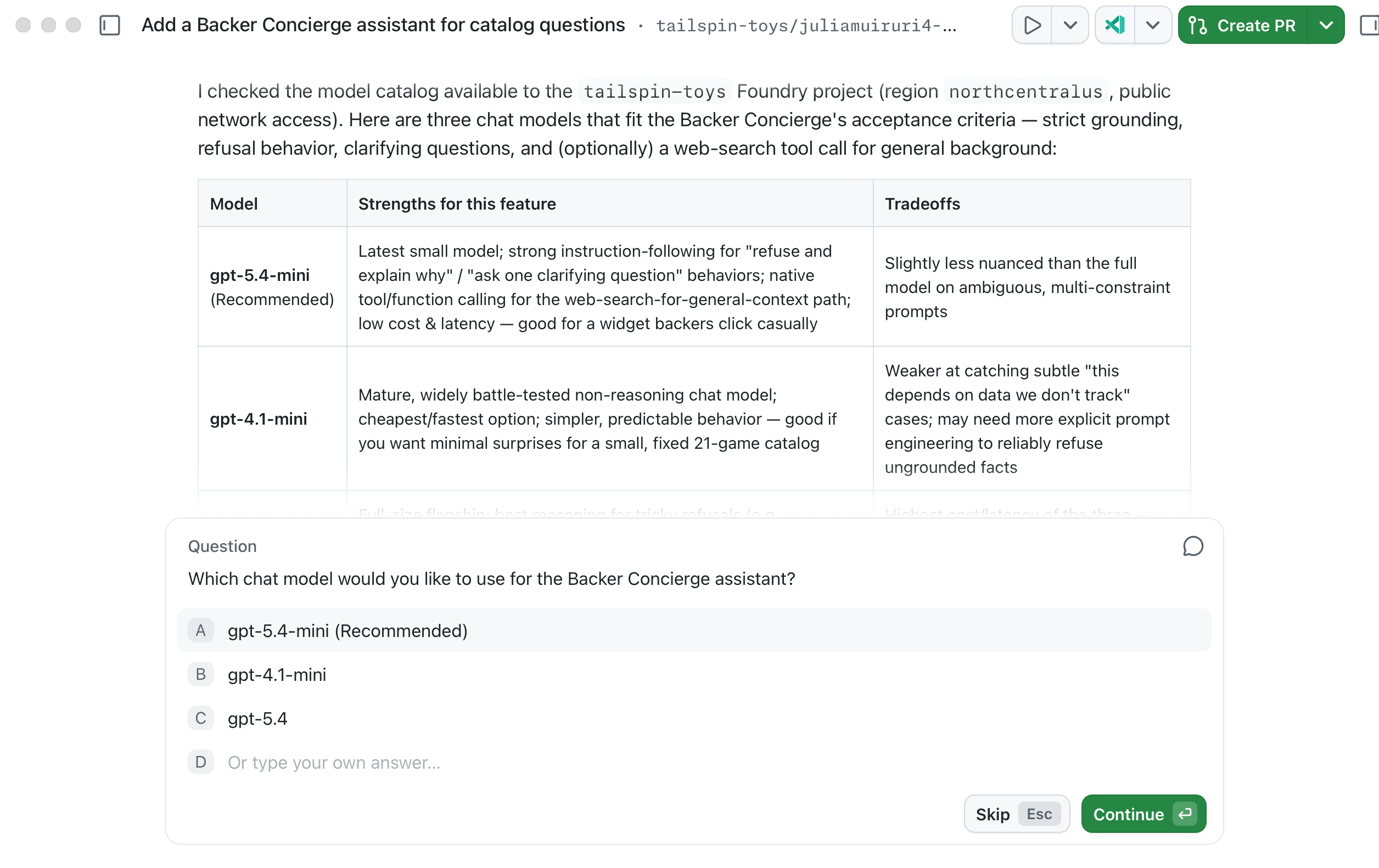Select option A gpt-5.4-mini (Recommended)
Image resolution: width=1379 pixels, height=868 pixels.
pos(694,630)
